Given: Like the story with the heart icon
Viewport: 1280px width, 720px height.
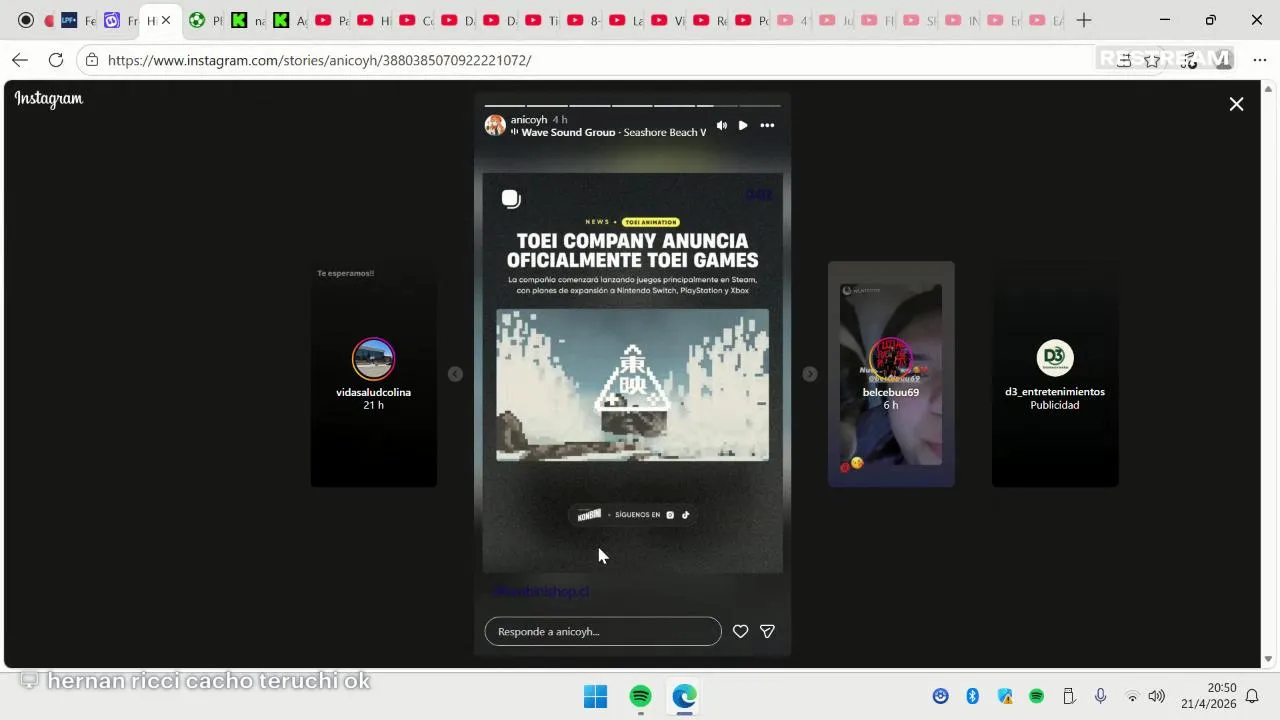Looking at the screenshot, I should (x=740, y=631).
